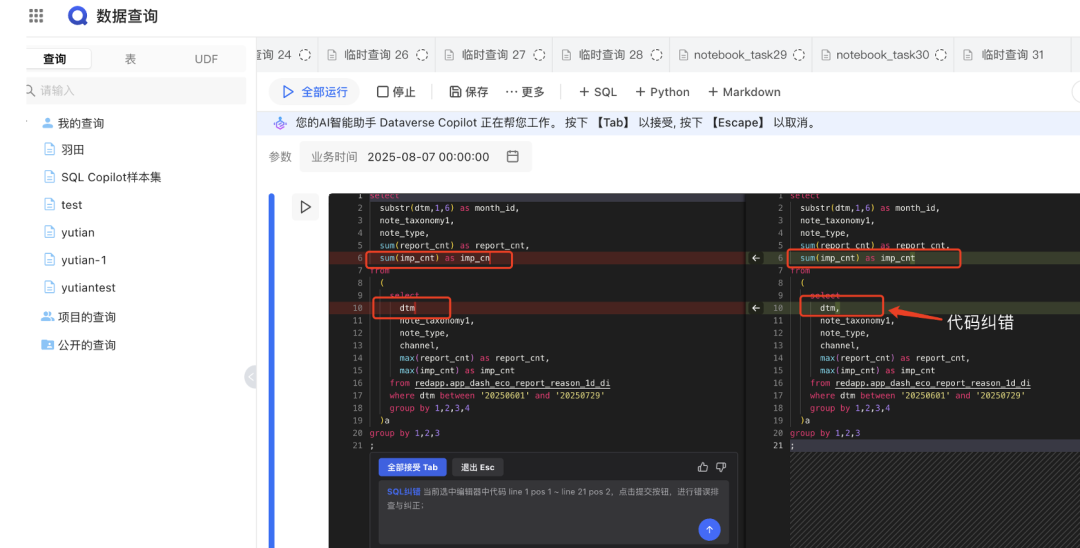Image resolution: width=1080 pixels, height=548 pixels.
Task: Click the 全部运行 run all button
Action: pyautogui.click(x=315, y=92)
